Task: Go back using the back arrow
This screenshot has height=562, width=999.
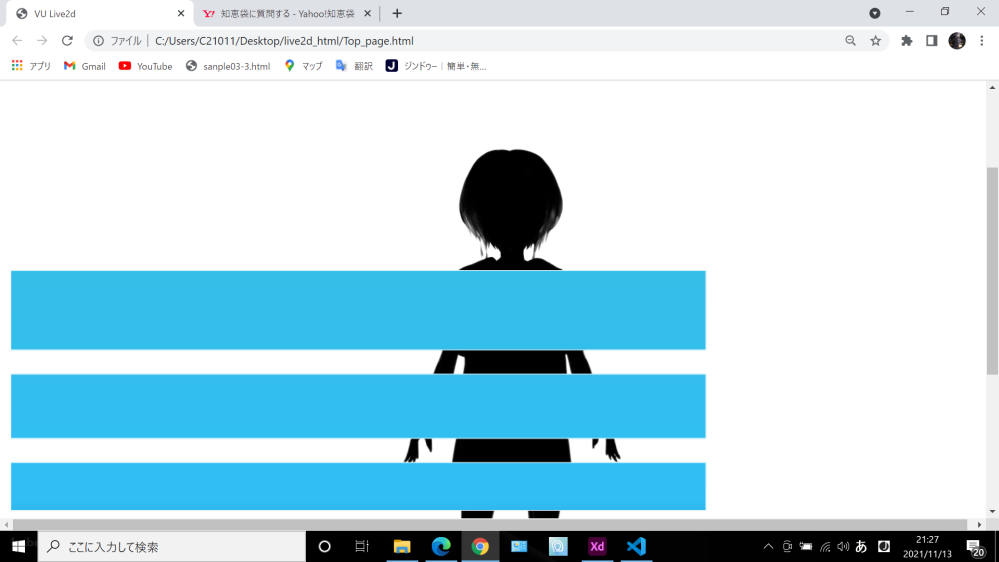Action: [17, 41]
